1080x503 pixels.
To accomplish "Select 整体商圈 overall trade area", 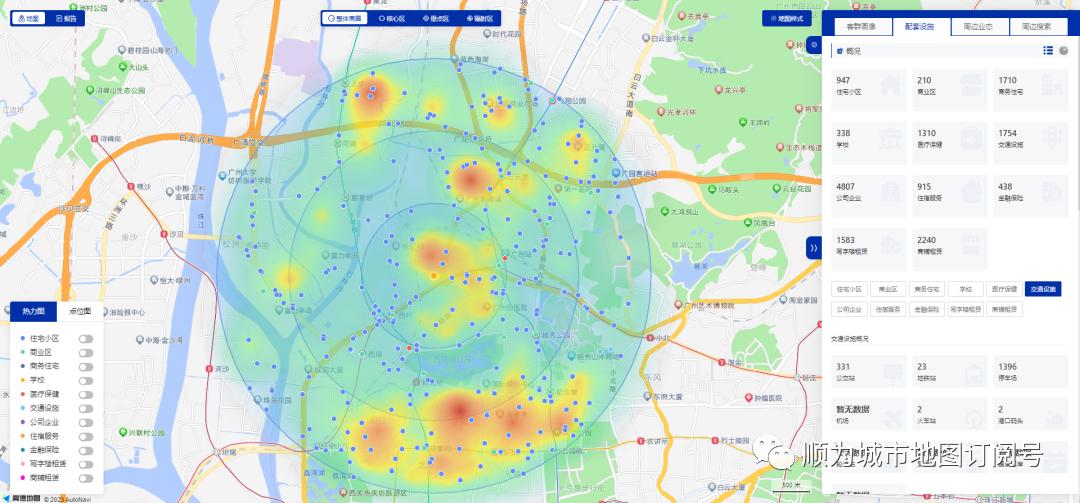I will pyautogui.click(x=344, y=19).
